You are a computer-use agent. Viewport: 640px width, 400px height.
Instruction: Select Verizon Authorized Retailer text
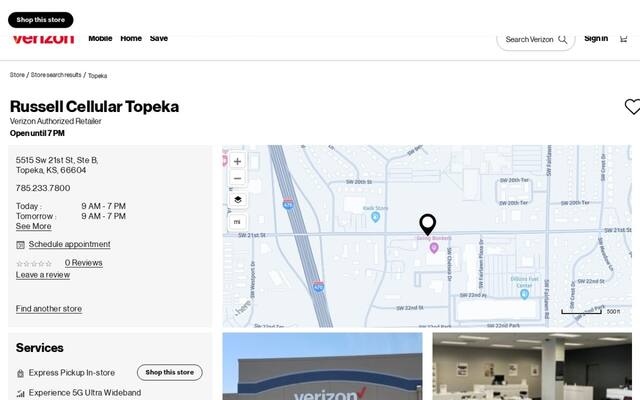pos(56,121)
